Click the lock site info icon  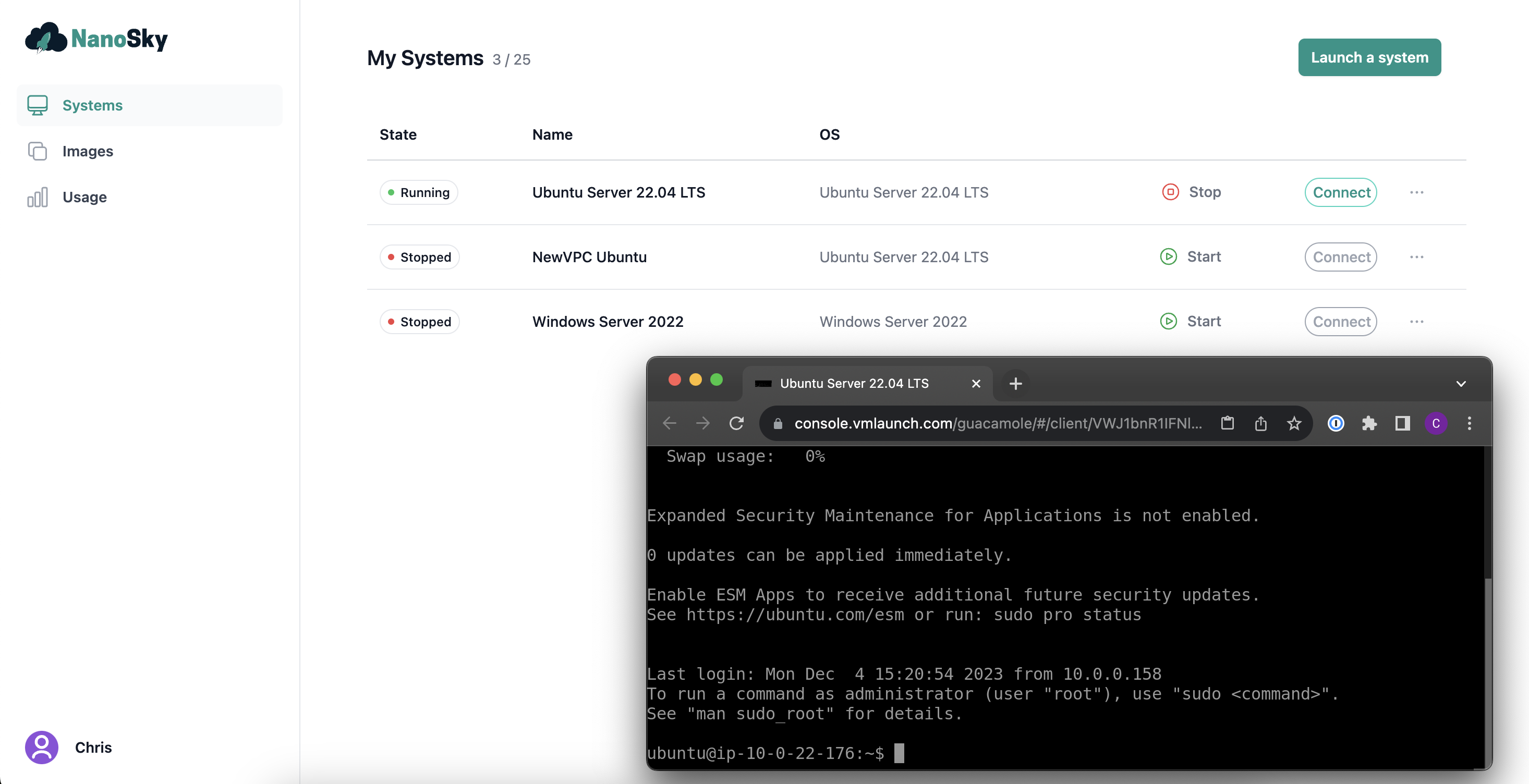click(x=778, y=423)
